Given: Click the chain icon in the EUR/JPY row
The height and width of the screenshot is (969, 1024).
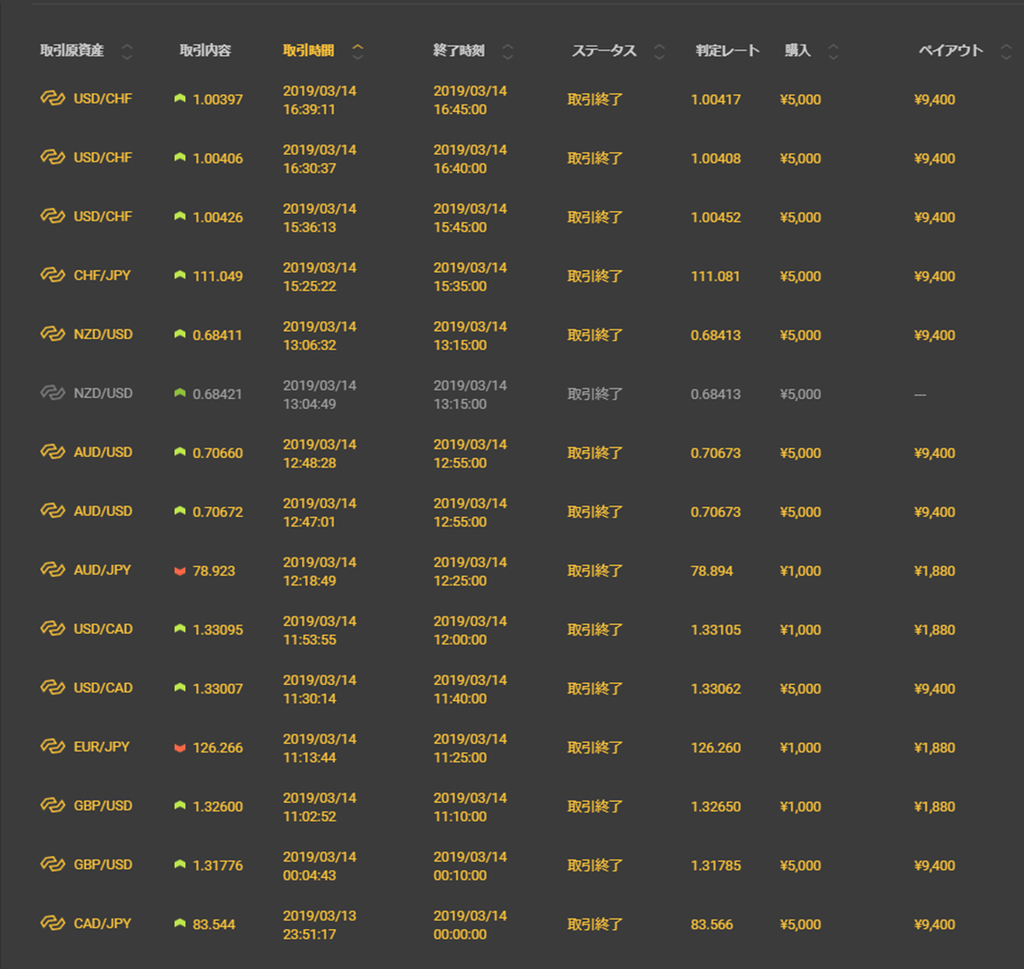Looking at the screenshot, I should [x=52, y=746].
